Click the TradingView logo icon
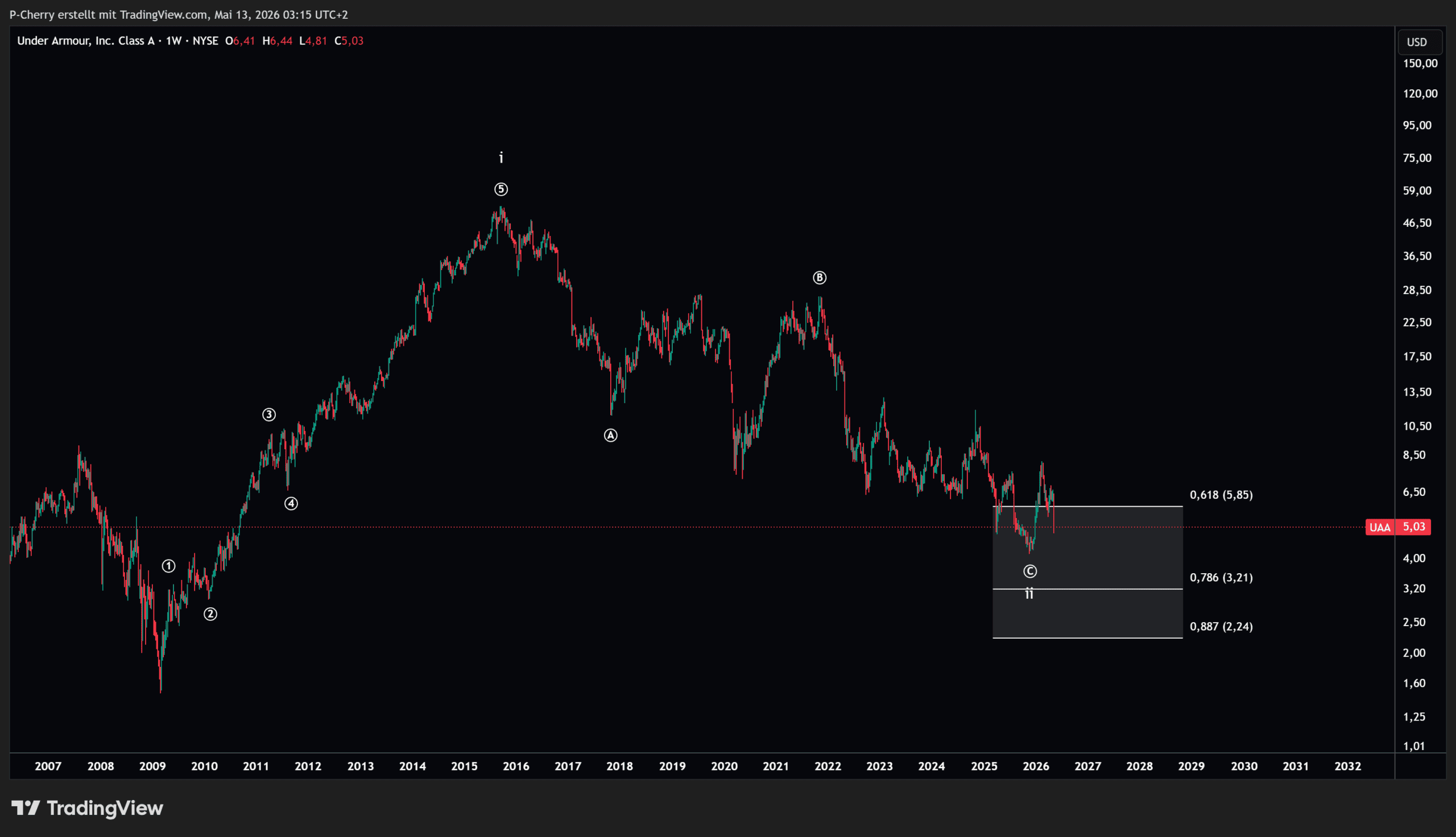 click(26, 807)
